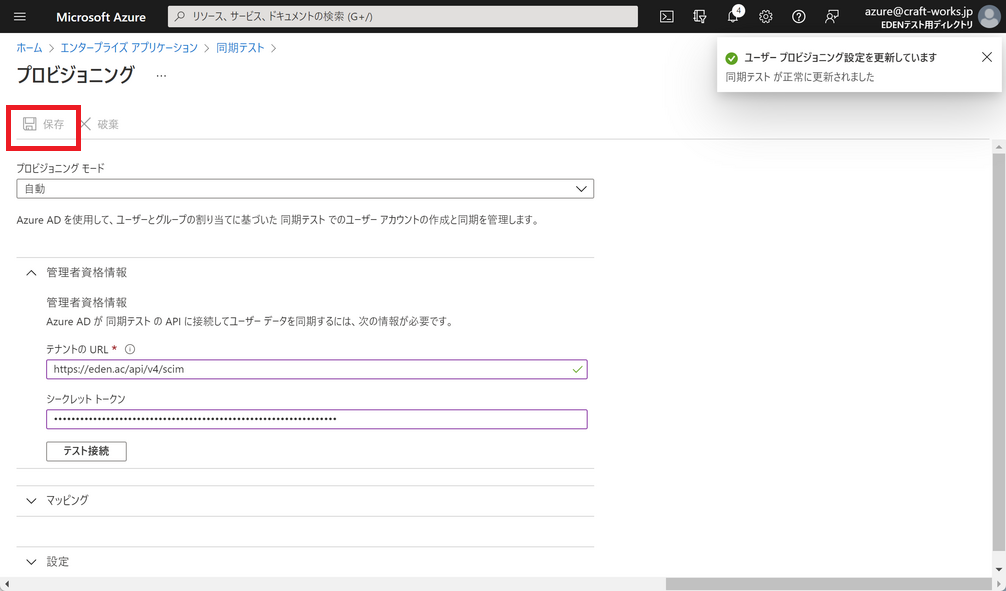Dismiss the provisioning update notification

987,57
